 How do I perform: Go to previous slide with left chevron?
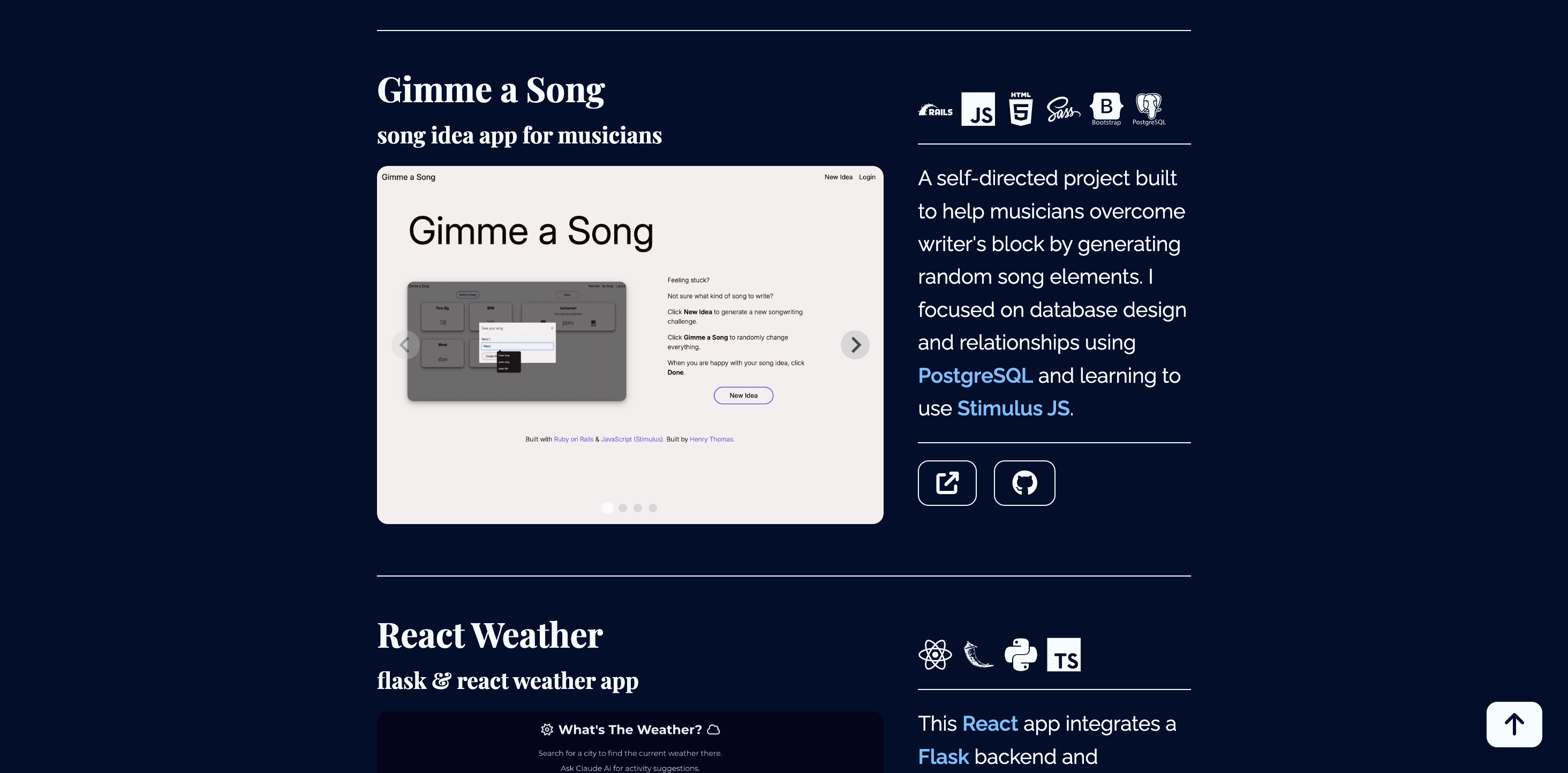point(405,345)
